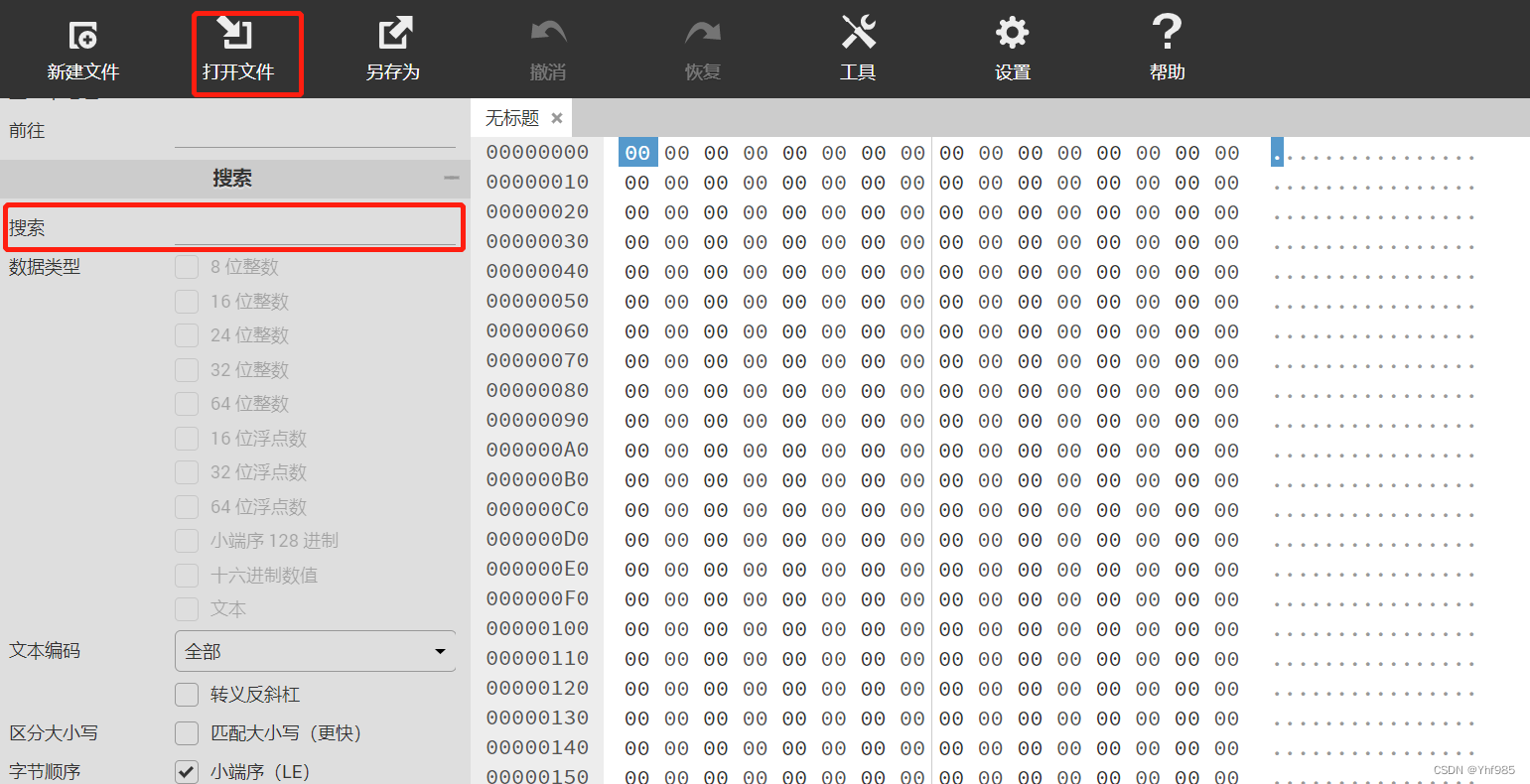
Task: Click the offset label 000000F0
Action: pos(537,599)
